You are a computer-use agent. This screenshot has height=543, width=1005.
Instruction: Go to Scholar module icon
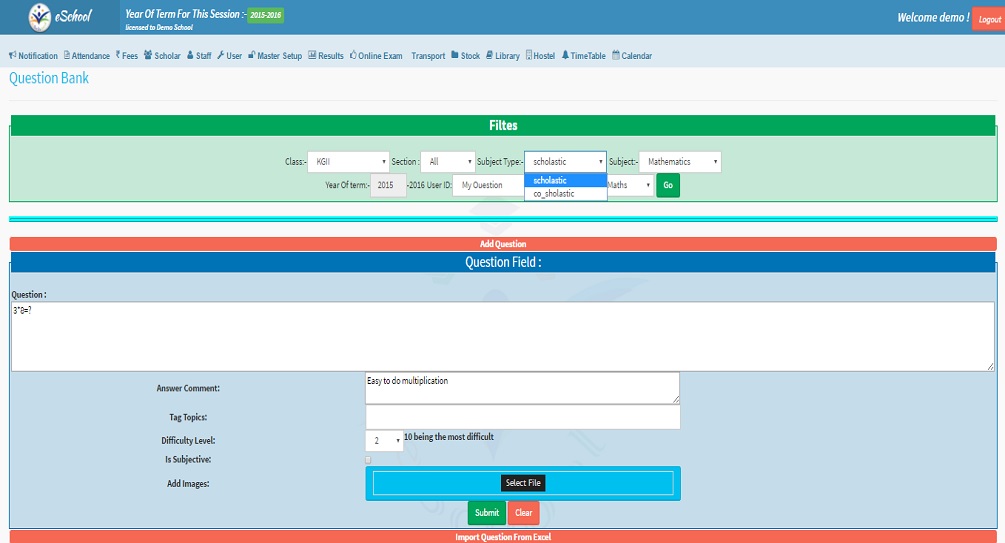pyautogui.click(x=148, y=56)
